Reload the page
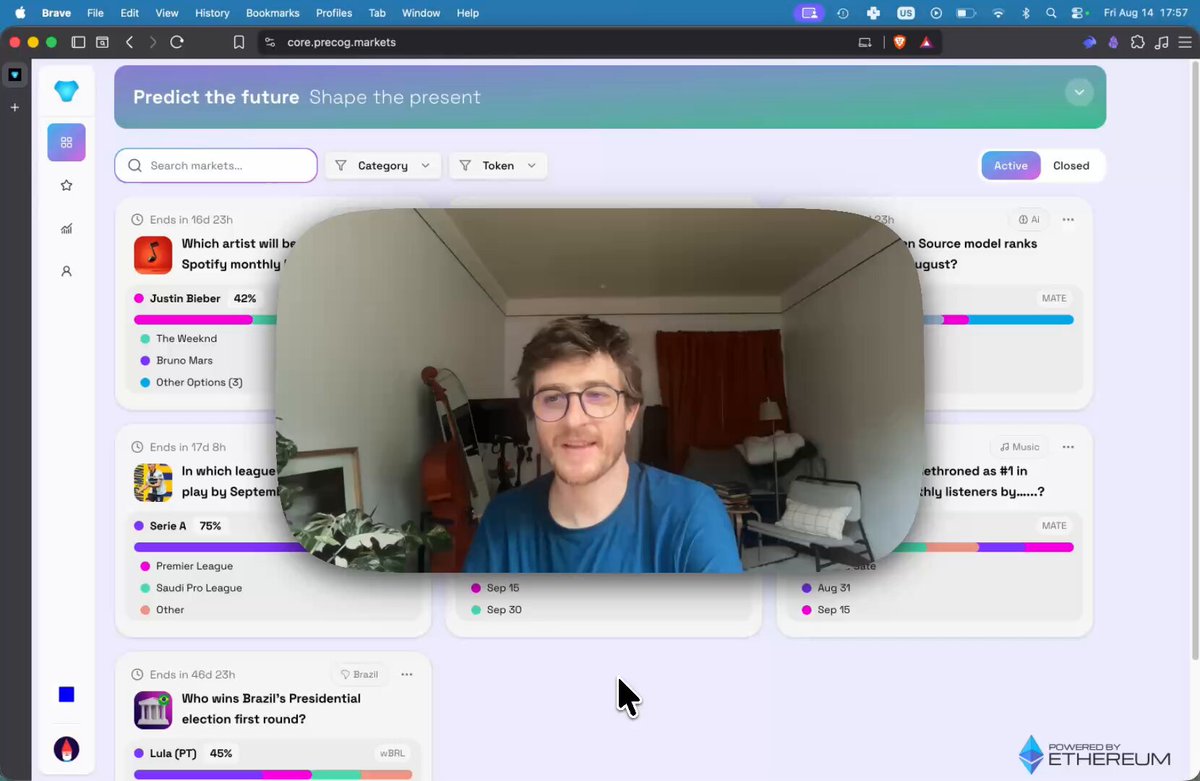 [x=177, y=42]
